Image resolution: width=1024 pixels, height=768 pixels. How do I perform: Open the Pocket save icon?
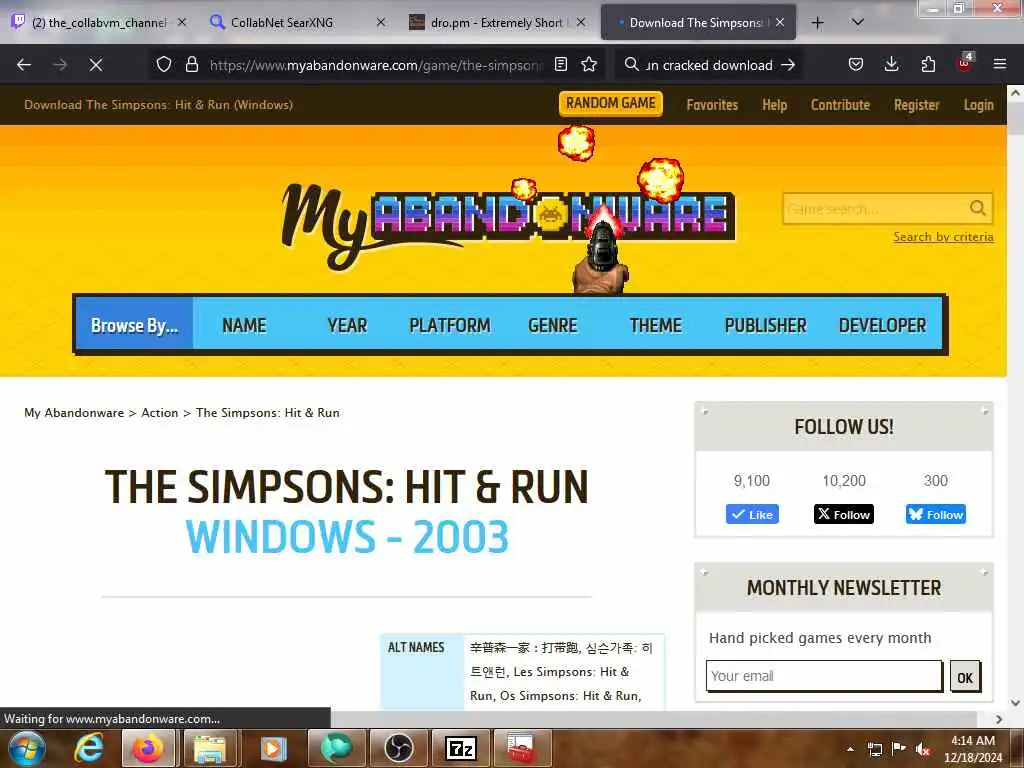856,64
